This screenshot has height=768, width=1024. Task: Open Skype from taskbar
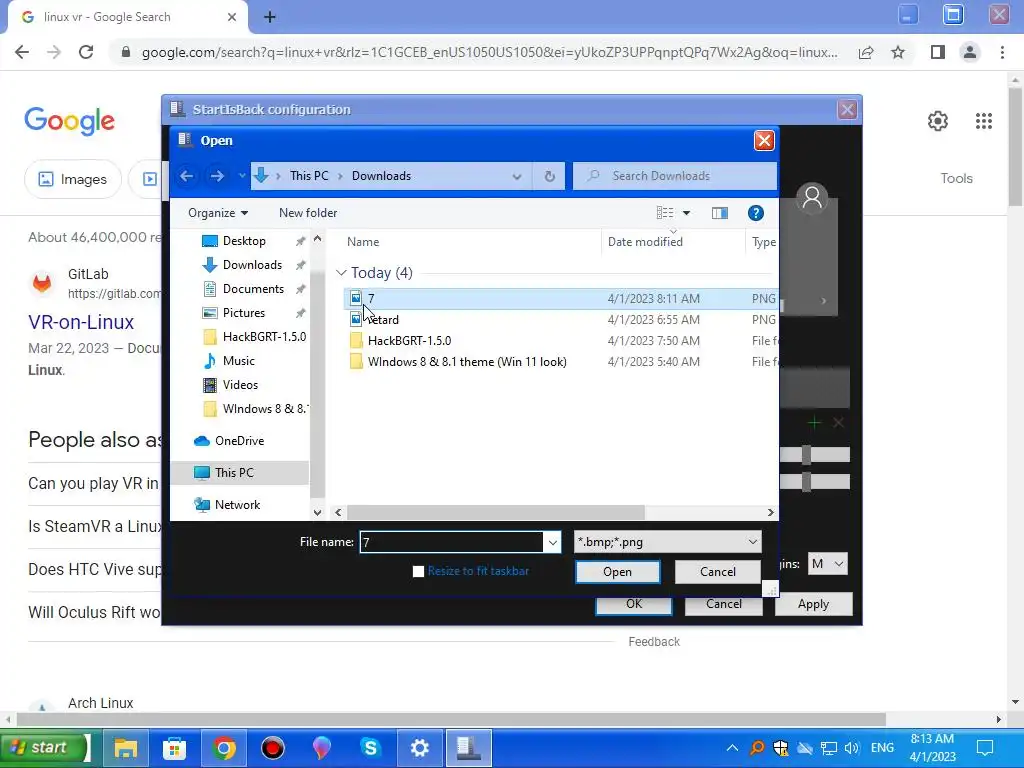click(370, 748)
